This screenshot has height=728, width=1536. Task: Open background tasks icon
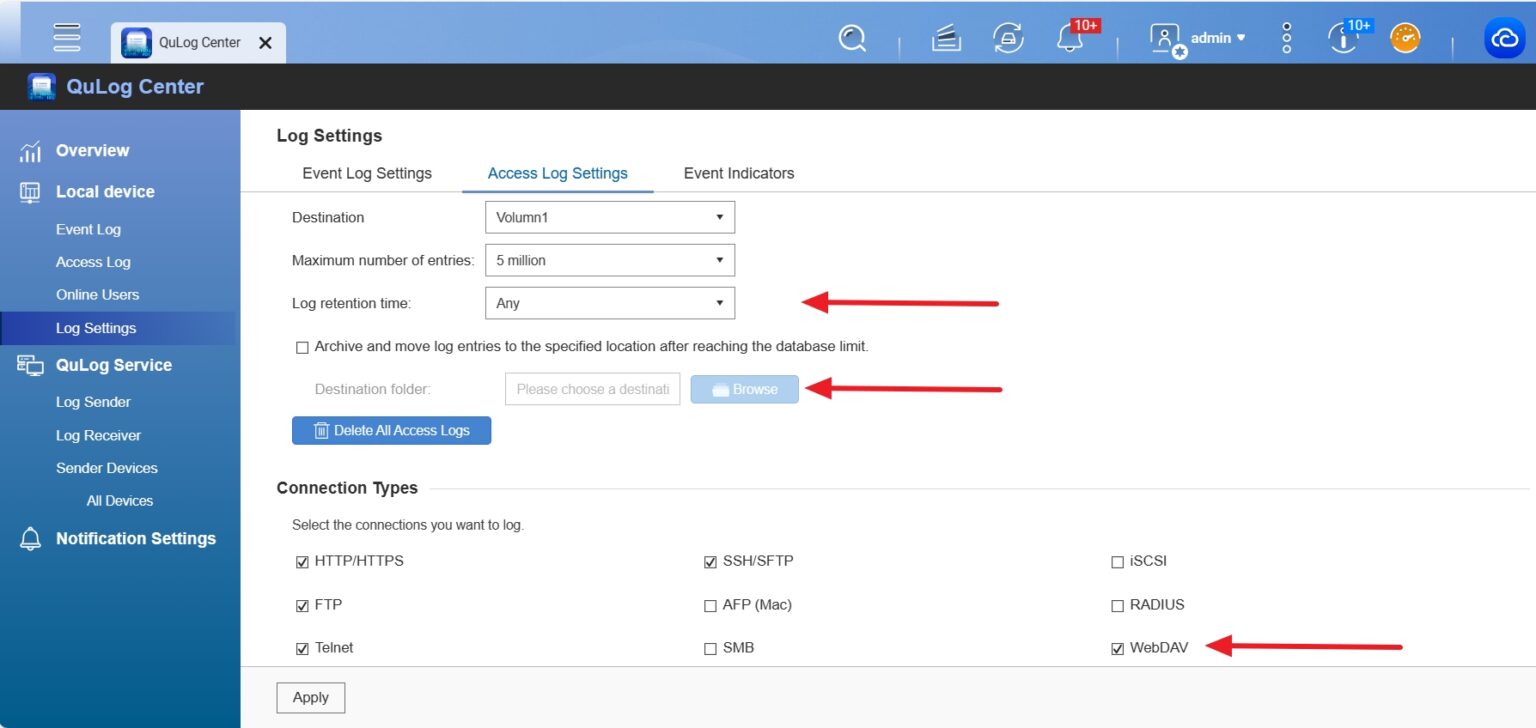tap(946, 38)
